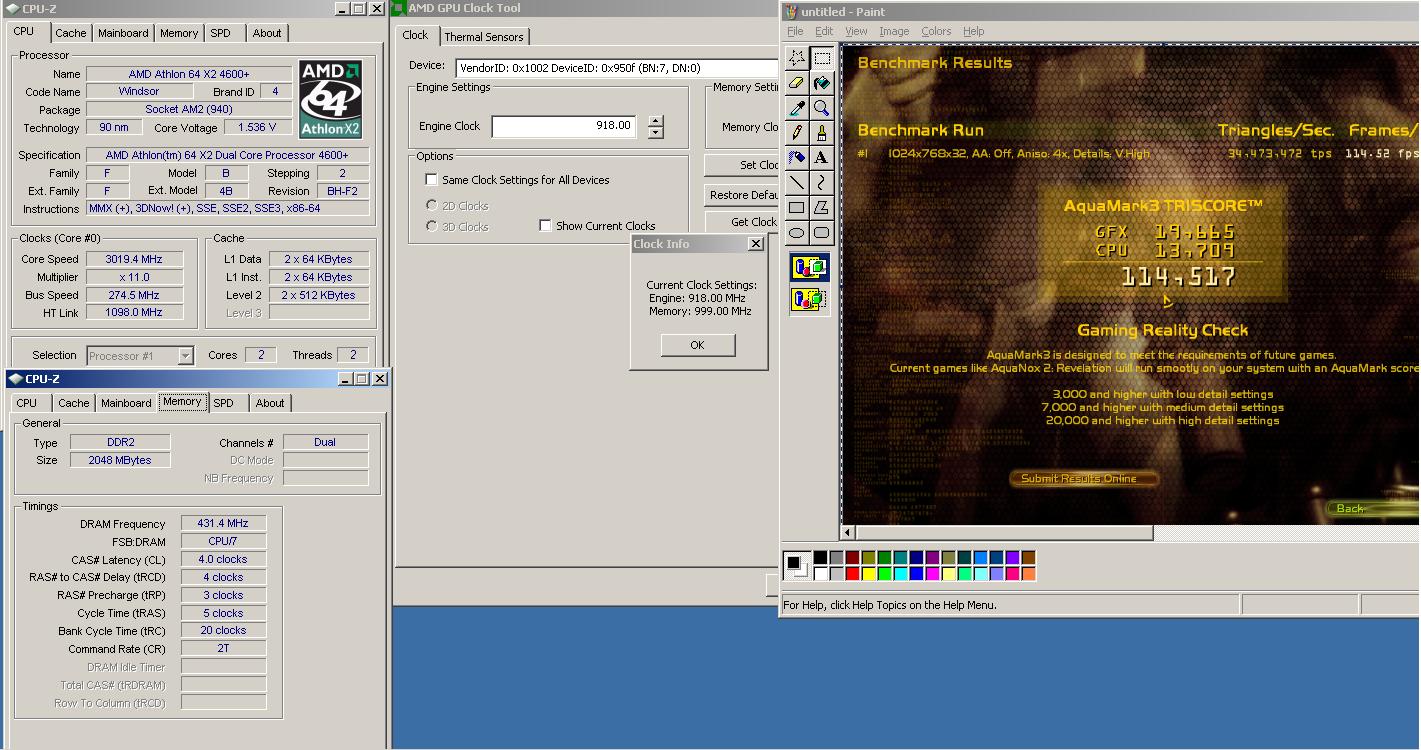Enable the Show Current Clocks checkbox
The image size is (1421, 750).
coord(545,226)
